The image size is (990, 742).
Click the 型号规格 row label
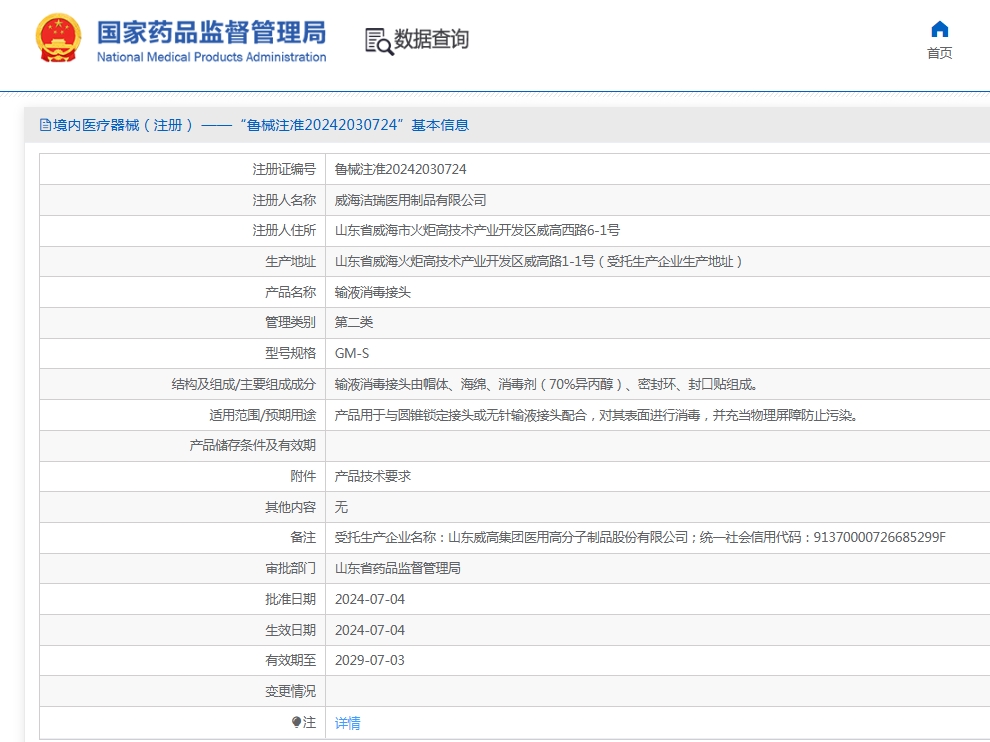pyautogui.click(x=290, y=353)
